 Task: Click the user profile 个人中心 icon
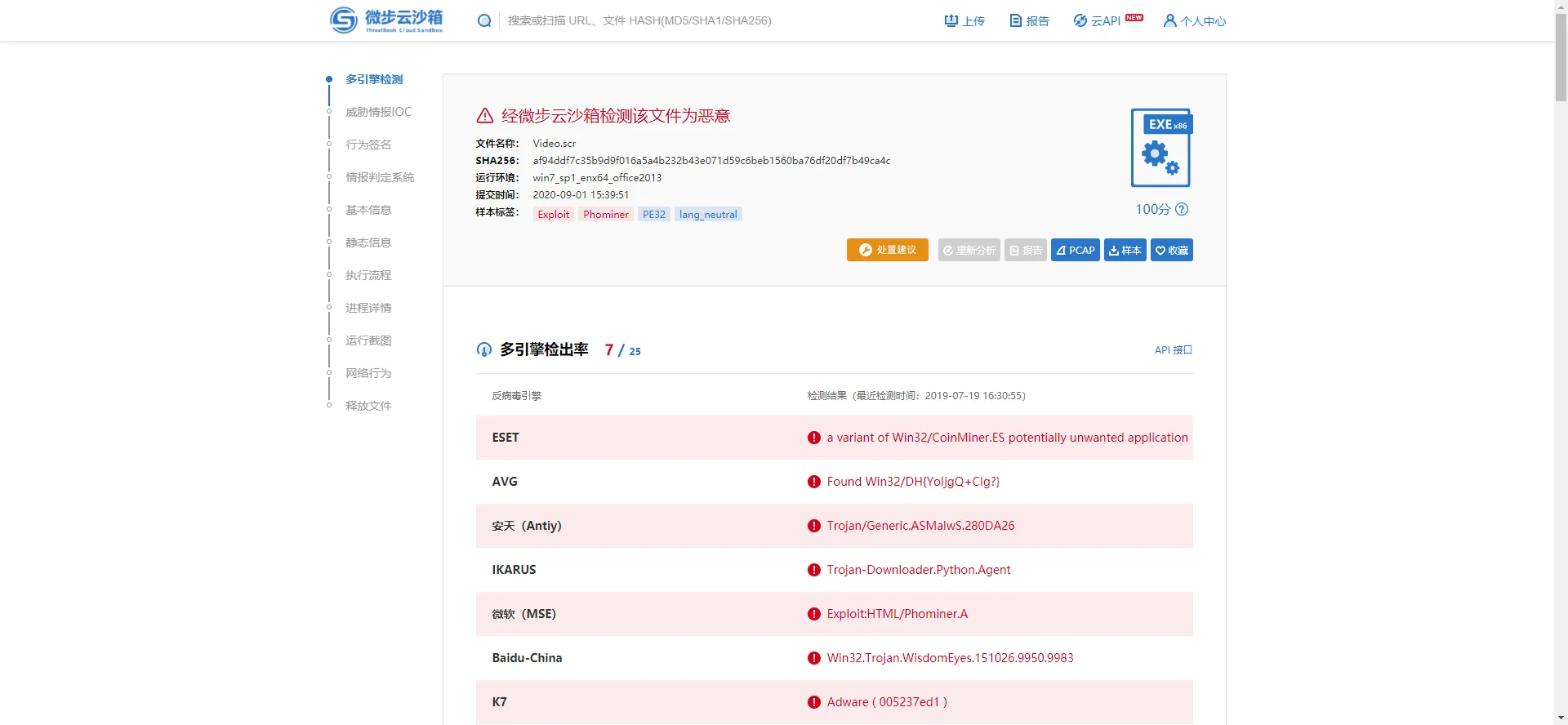pos(1169,21)
